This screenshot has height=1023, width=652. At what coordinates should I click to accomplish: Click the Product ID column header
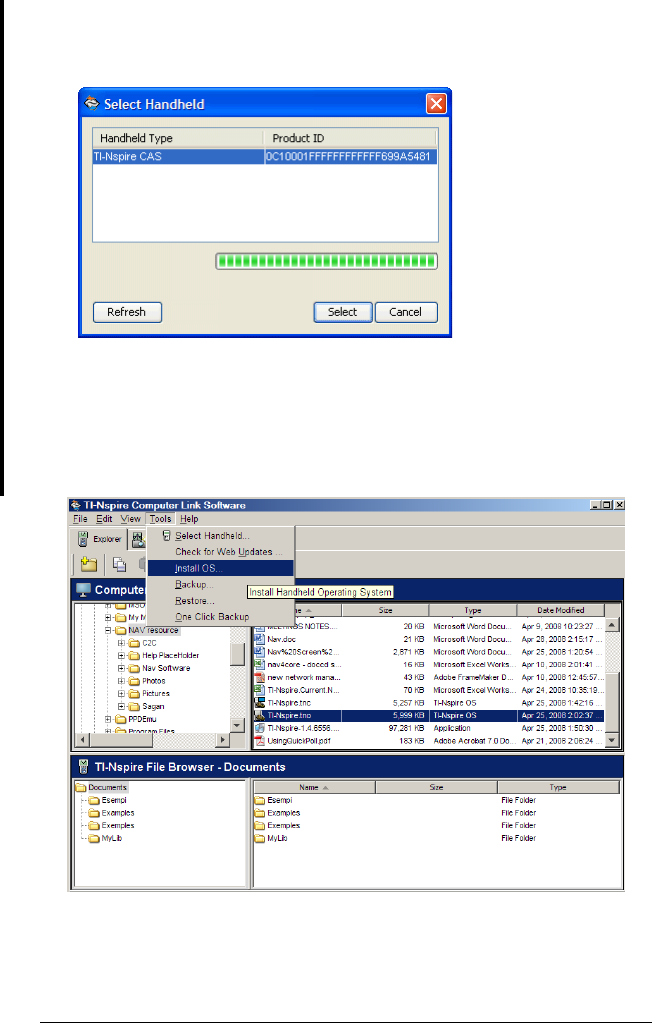[351, 138]
